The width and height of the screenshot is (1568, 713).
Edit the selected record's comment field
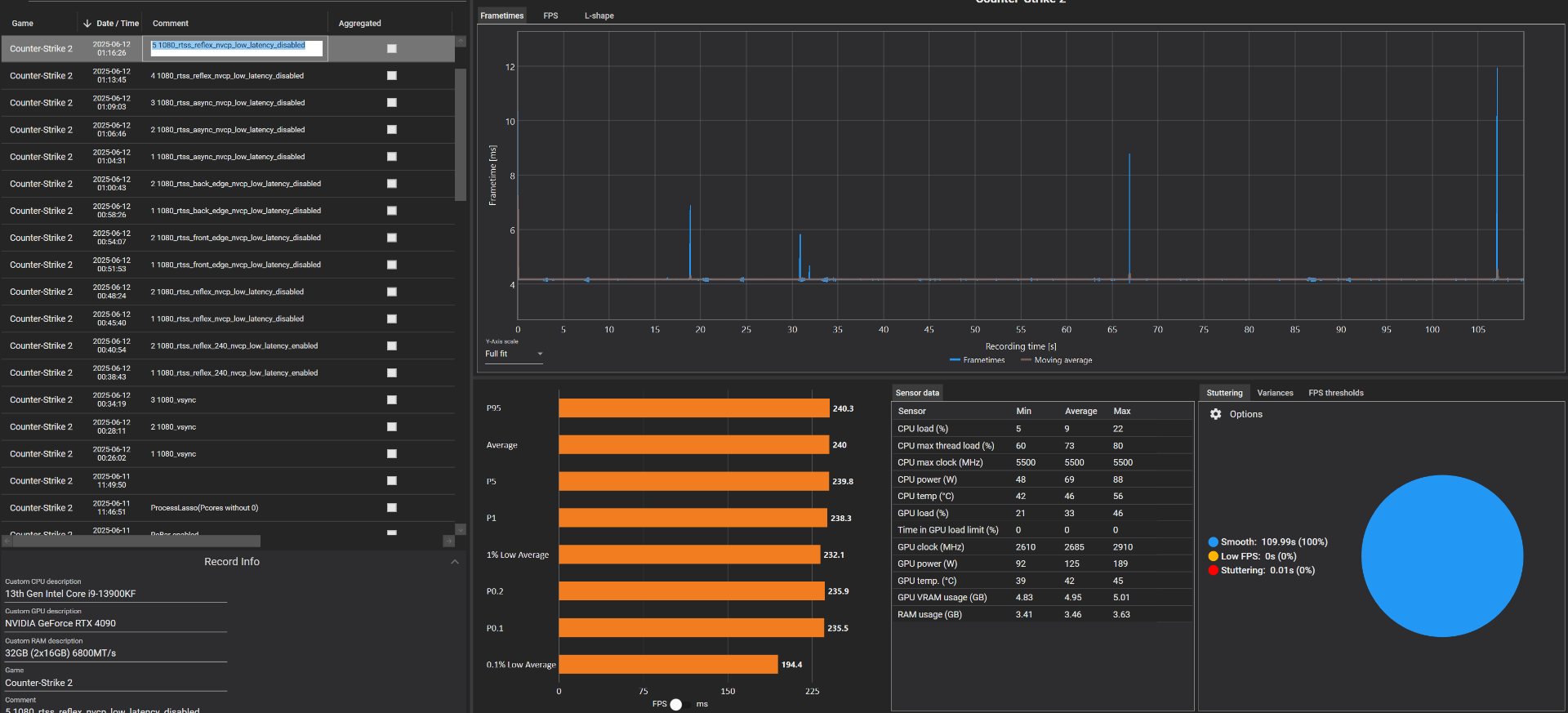pos(236,48)
